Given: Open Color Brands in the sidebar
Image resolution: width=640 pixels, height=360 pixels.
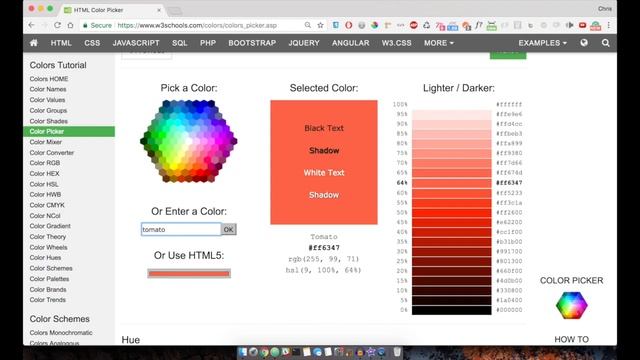Looking at the screenshot, I should point(48,289).
